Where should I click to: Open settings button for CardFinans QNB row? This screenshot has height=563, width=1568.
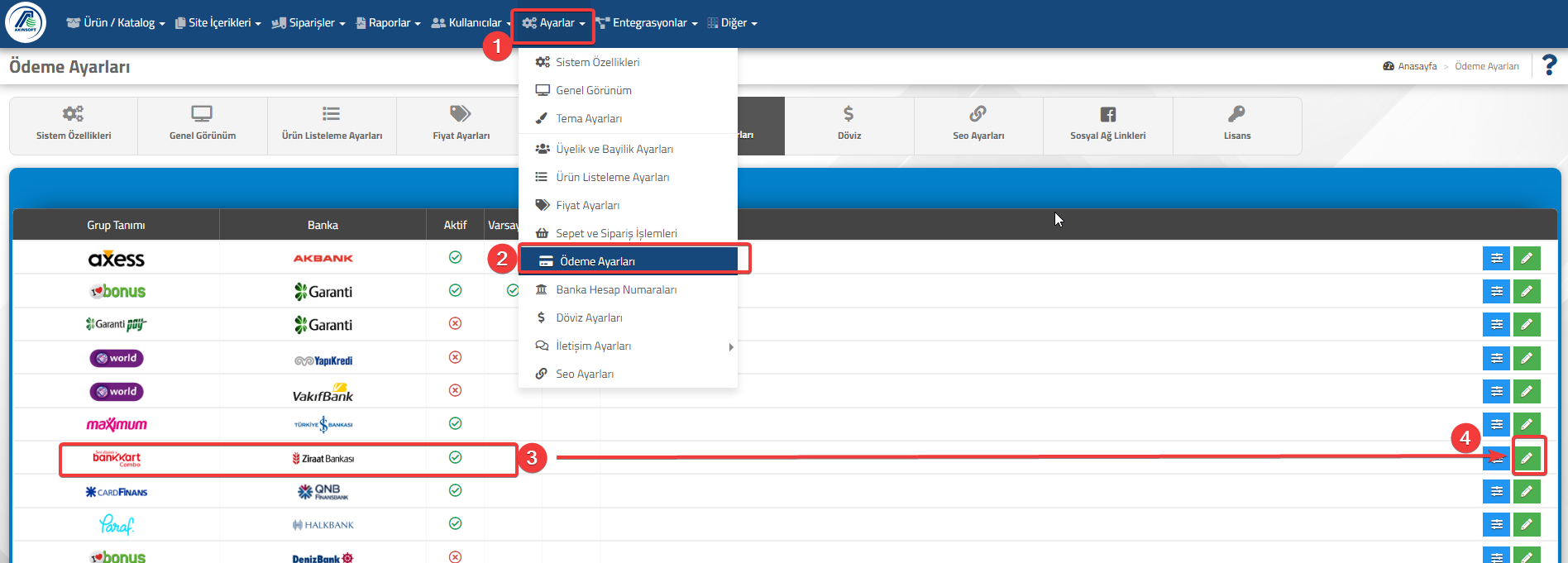click(x=1496, y=492)
